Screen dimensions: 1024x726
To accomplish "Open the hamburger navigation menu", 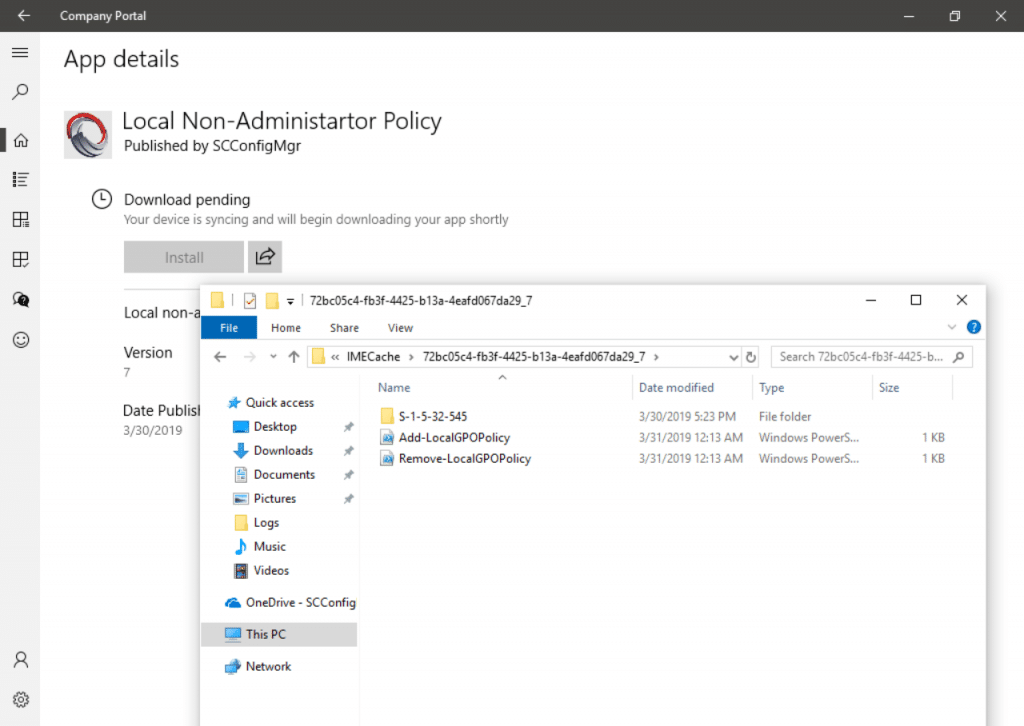I will click(x=20, y=51).
